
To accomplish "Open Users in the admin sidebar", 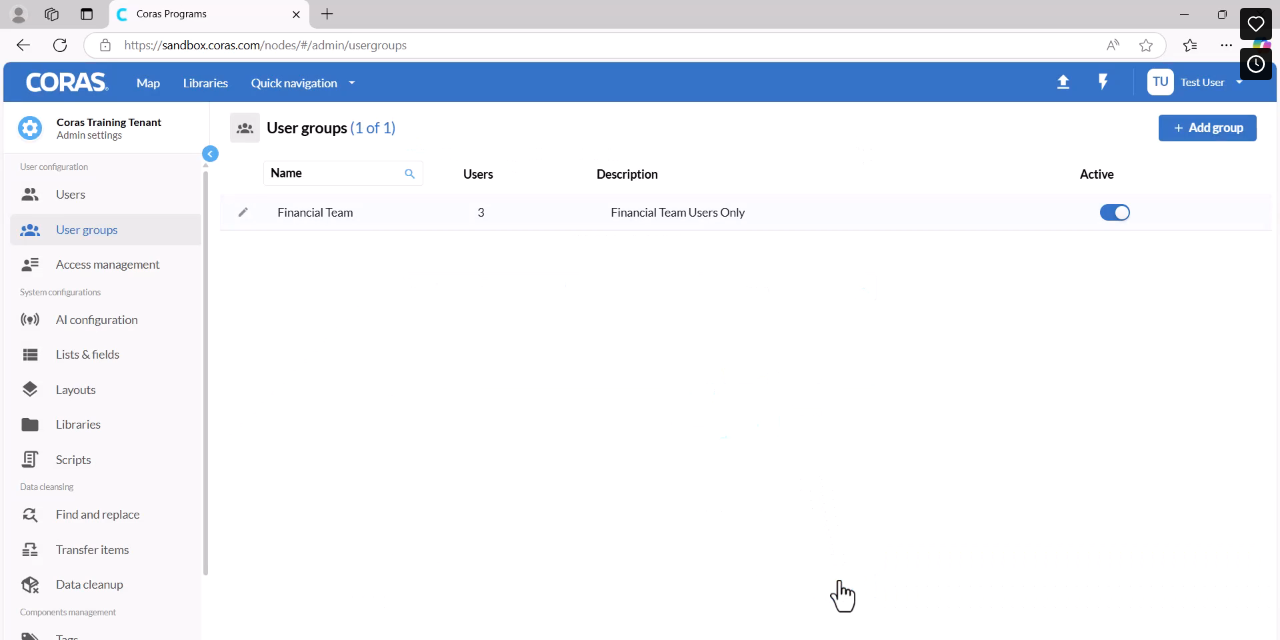I will pyautogui.click(x=106, y=195).
